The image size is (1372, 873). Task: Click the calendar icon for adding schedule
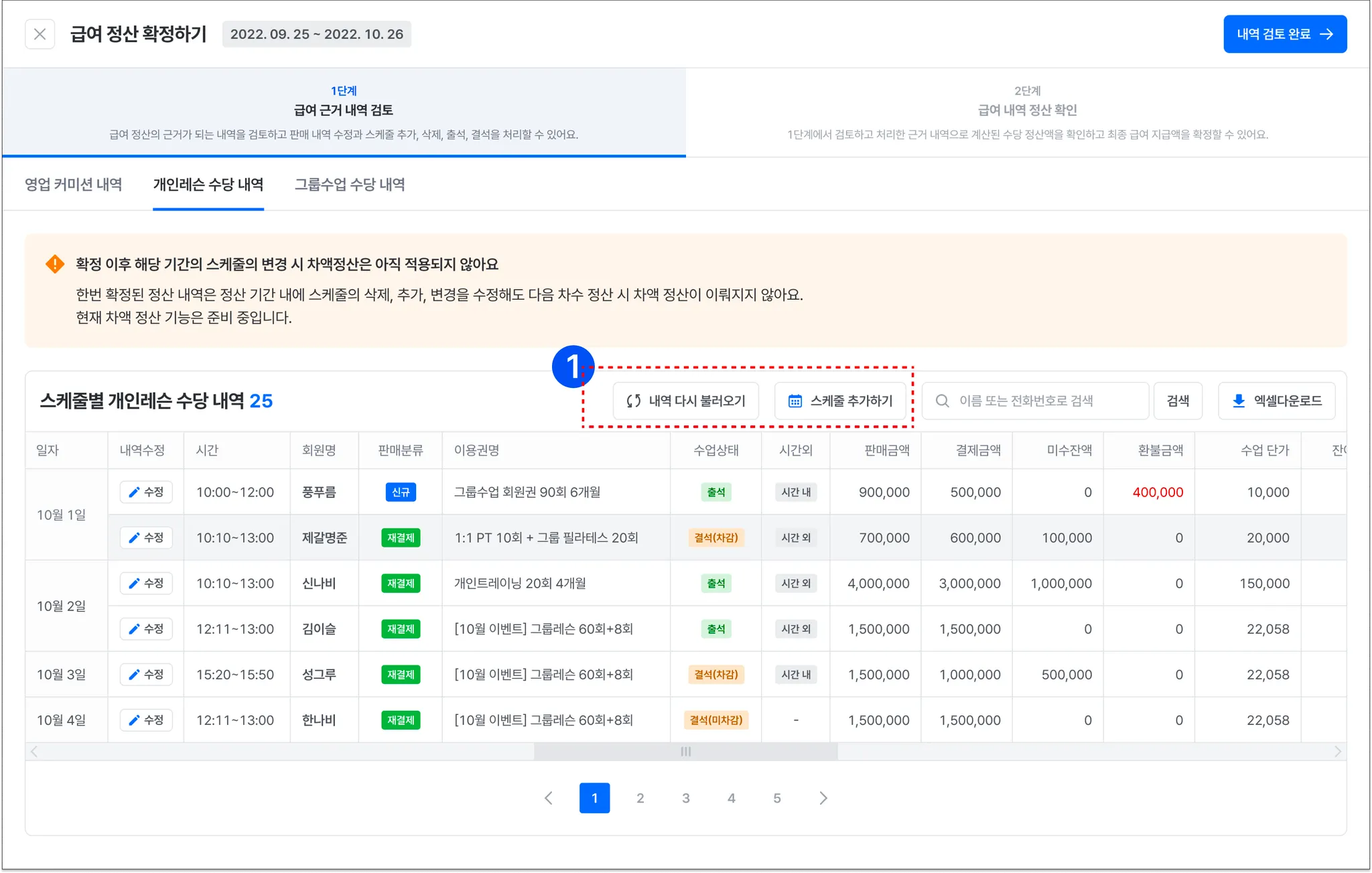795,401
